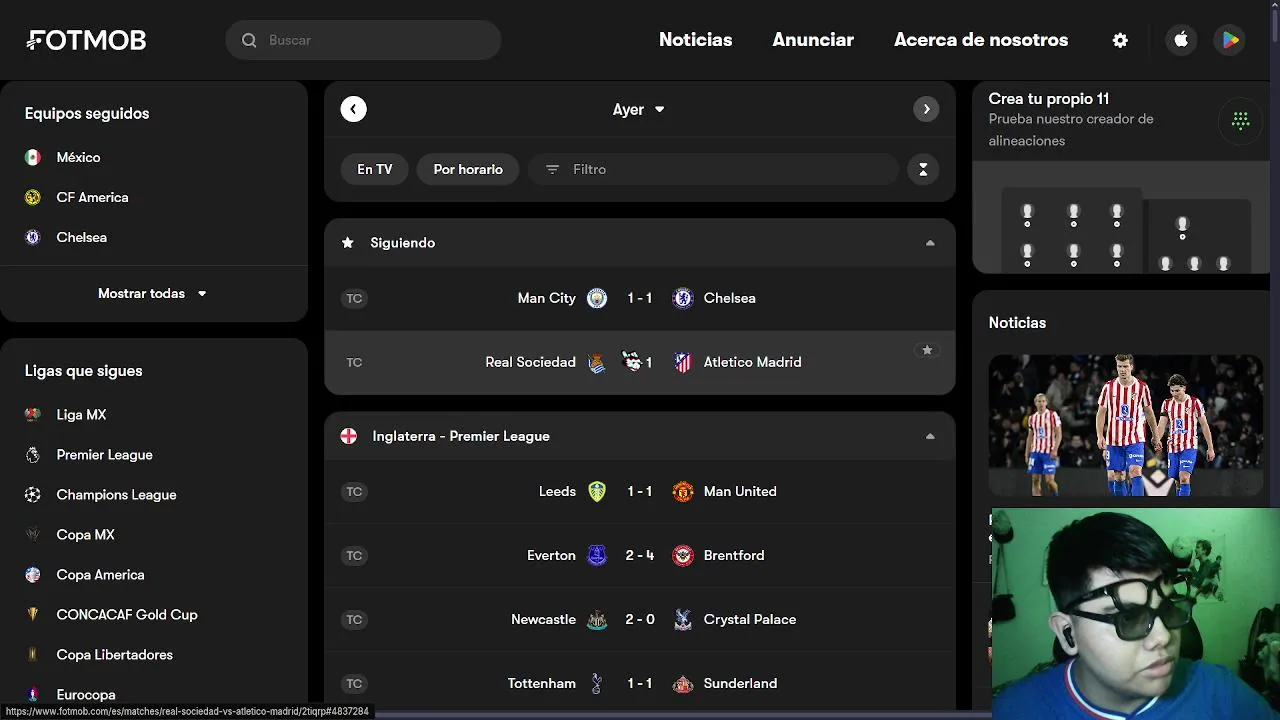Open the Noticias menu item
Image resolution: width=1280 pixels, height=720 pixels.
tap(695, 40)
